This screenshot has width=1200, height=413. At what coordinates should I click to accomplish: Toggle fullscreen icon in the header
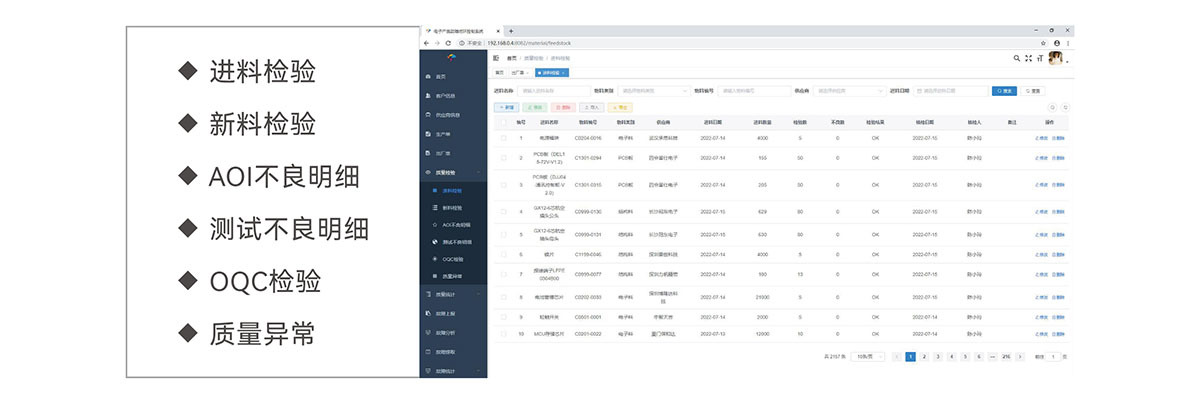(x=1028, y=58)
